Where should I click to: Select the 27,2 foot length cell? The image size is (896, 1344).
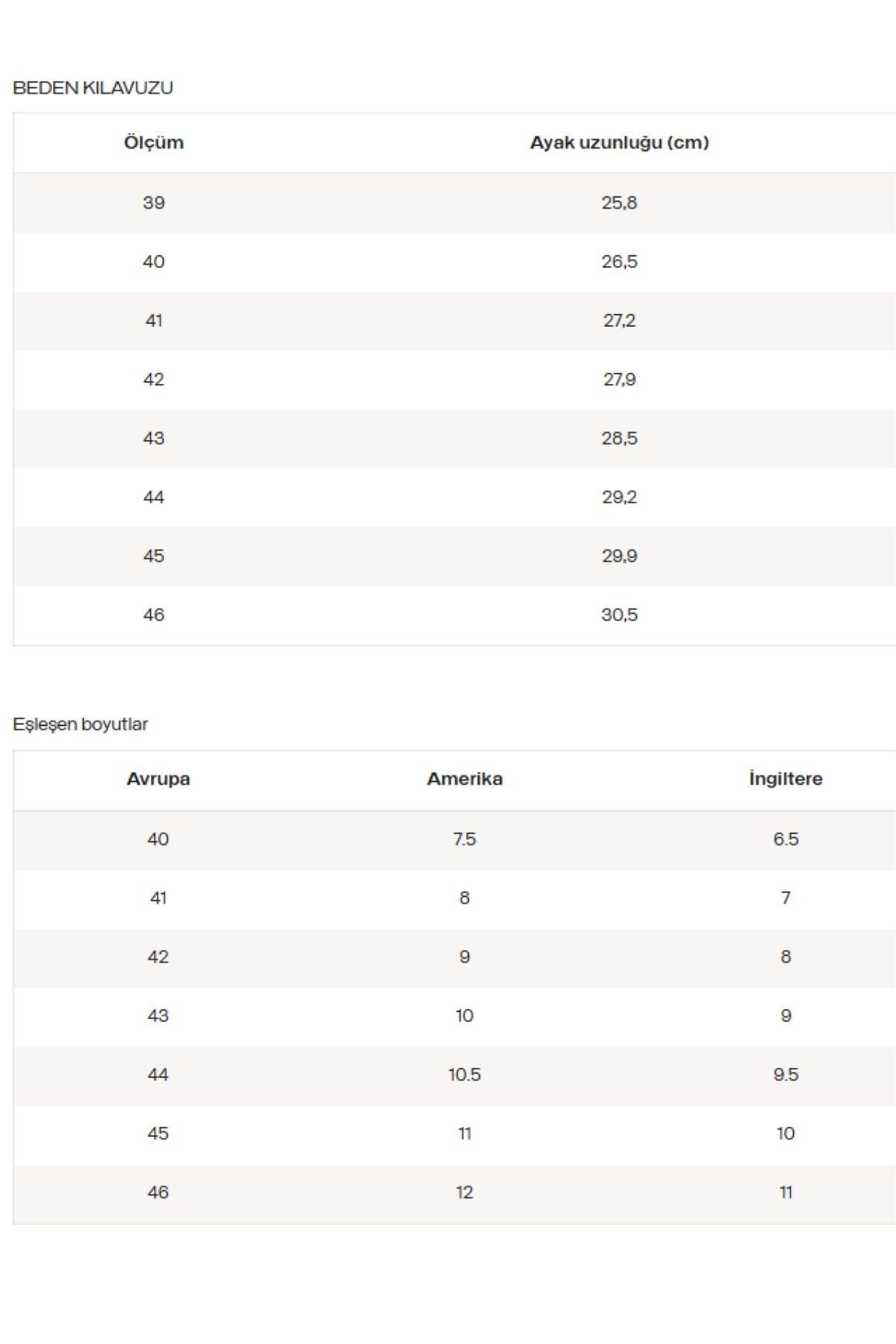(619, 320)
